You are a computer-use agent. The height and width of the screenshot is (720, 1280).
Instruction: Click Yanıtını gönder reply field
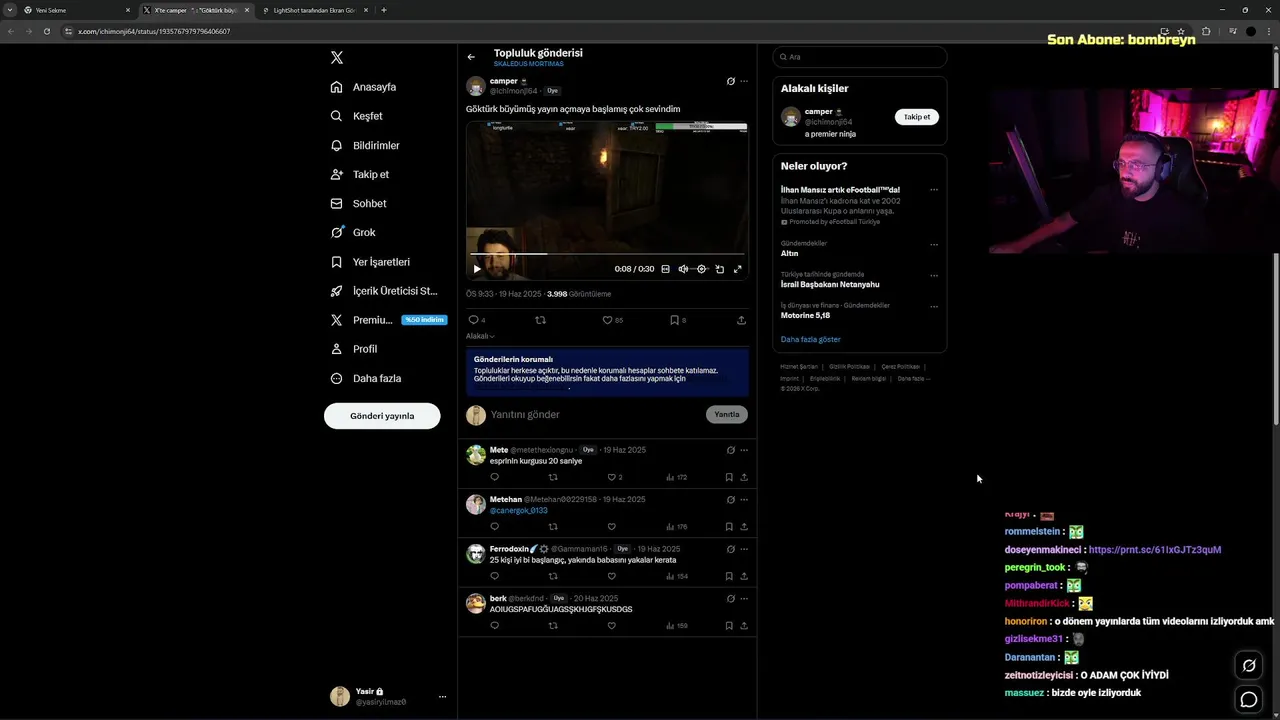pos(595,414)
